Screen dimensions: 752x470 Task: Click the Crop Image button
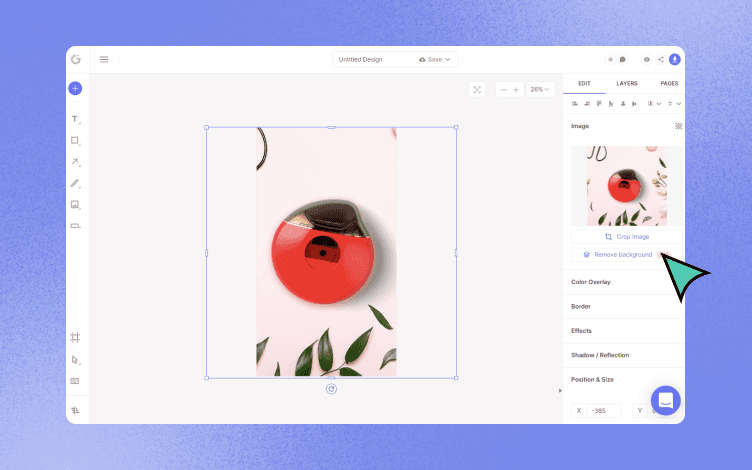pyautogui.click(x=627, y=237)
